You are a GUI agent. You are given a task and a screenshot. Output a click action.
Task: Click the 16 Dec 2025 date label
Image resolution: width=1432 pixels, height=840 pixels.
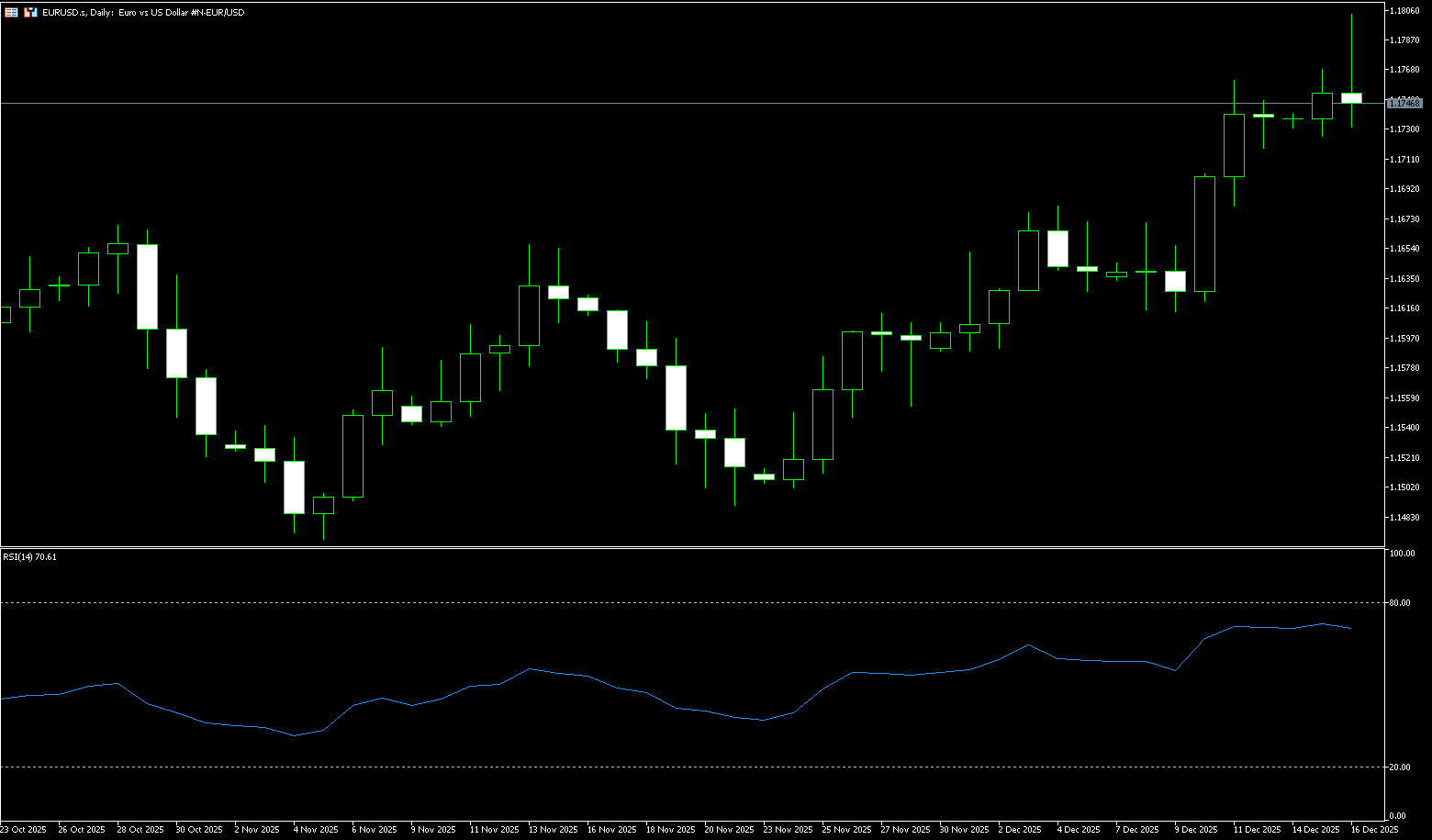click(x=1374, y=829)
